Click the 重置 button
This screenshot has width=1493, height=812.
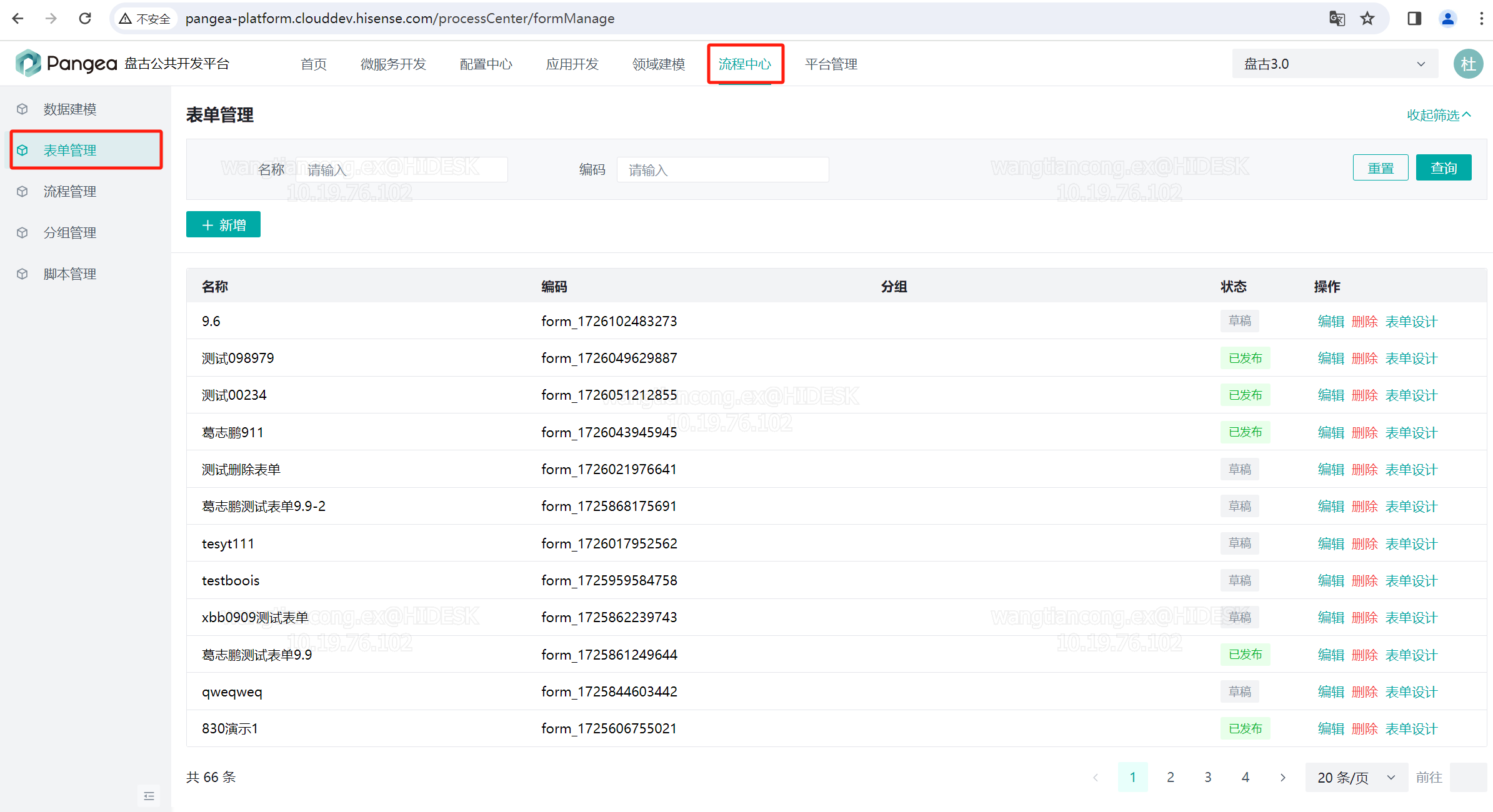[1381, 168]
